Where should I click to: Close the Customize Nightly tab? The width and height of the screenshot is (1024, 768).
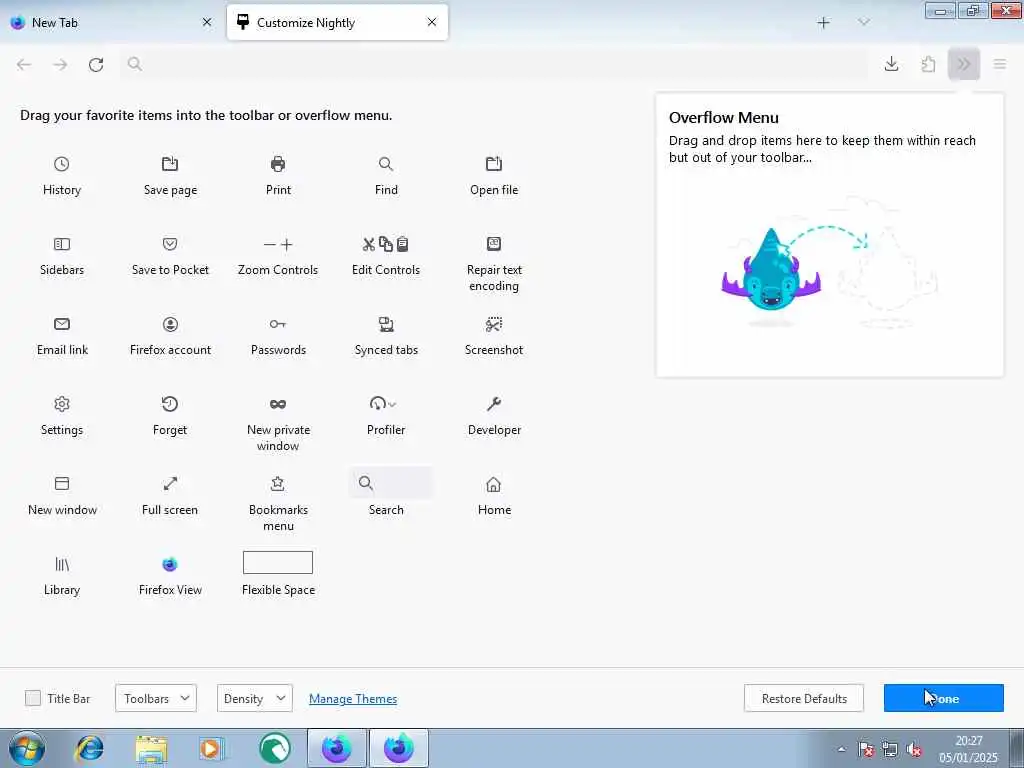pyautogui.click(x=432, y=22)
